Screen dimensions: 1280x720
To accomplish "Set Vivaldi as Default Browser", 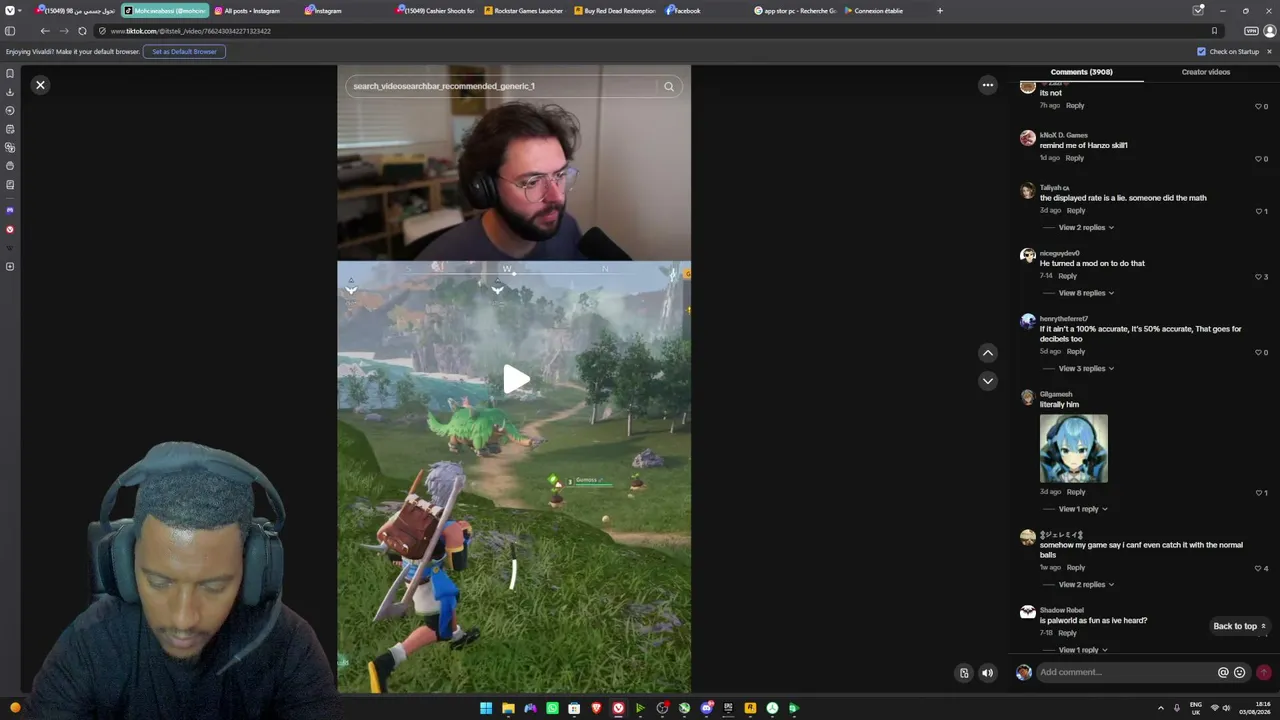I will tap(184, 52).
